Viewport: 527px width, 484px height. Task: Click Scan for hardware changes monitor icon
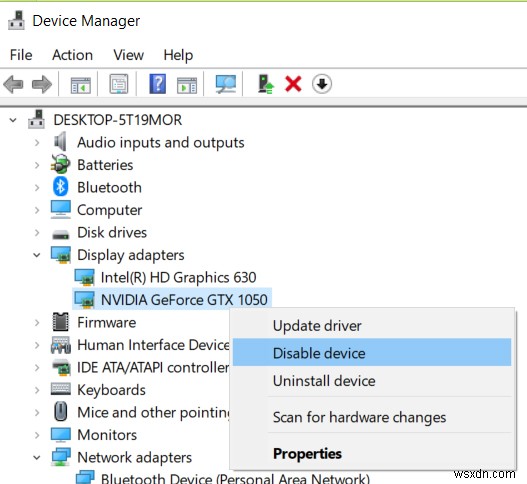tap(226, 84)
